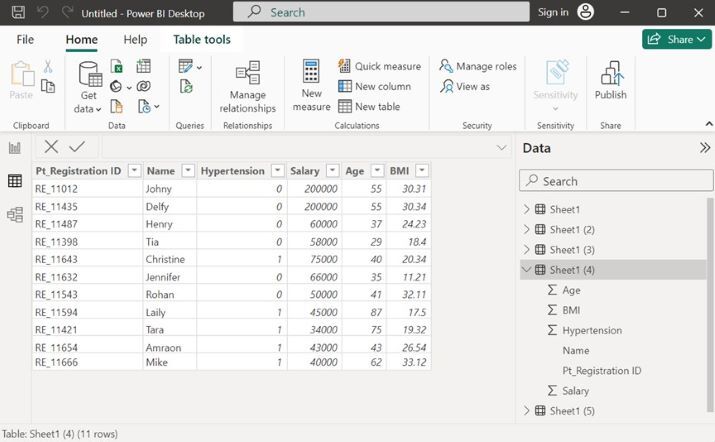The width and height of the screenshot is (715, 442).
Task: Click Sign in link
Action: (x=553, y=12)
